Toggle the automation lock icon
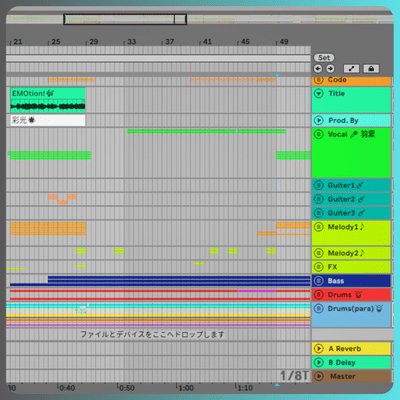This screenshot has height=400, width=400. click(x=371, y=69)
